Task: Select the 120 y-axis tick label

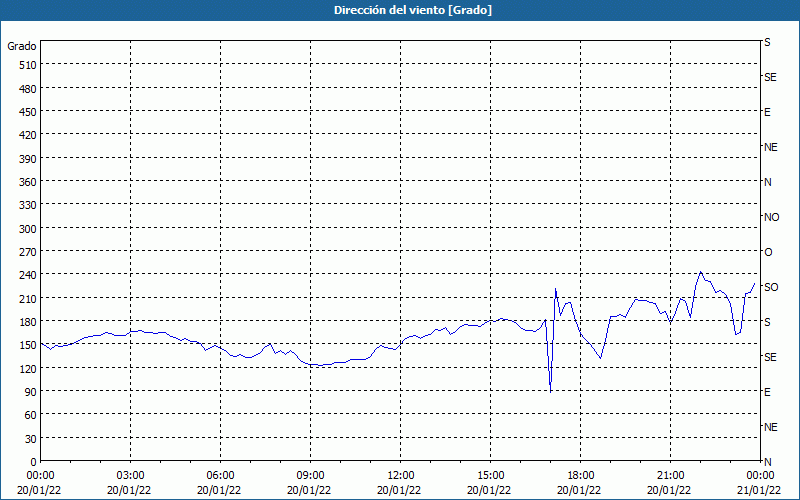Action: [29, 369]
